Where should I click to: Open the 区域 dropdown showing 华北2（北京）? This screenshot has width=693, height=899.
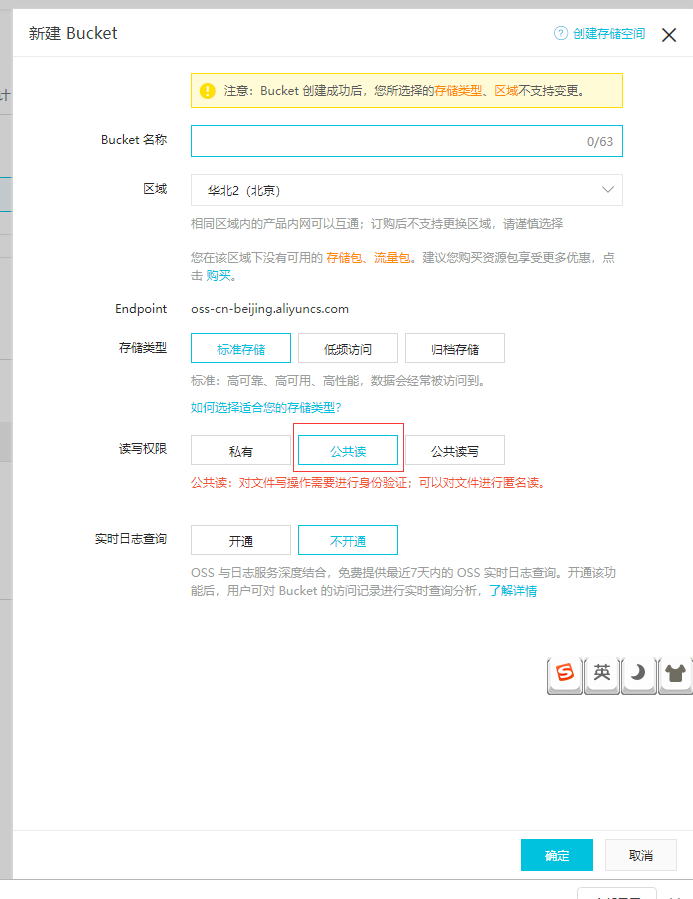click(406, 190)
